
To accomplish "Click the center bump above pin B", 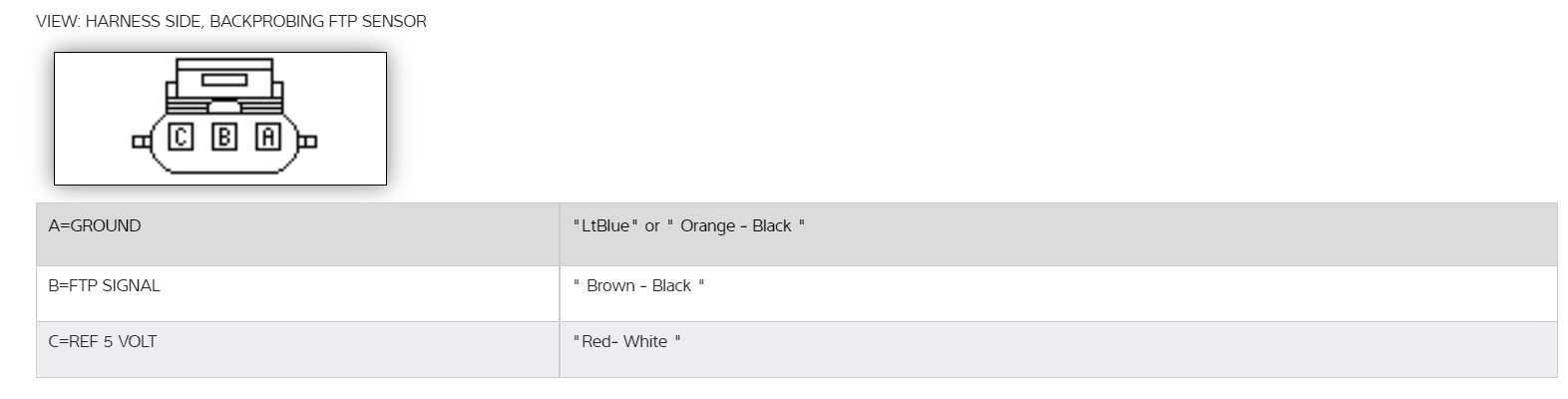I will pos(224,103).
